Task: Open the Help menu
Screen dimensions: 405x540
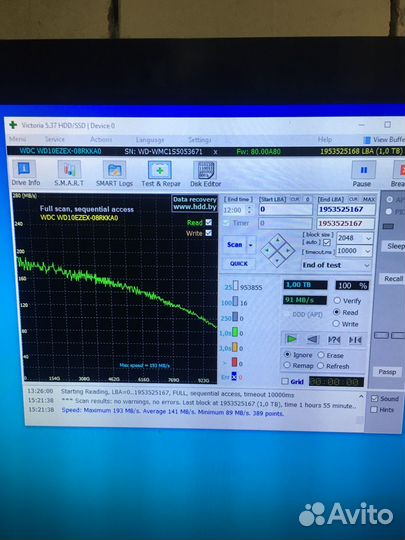Action: point(325,139)
